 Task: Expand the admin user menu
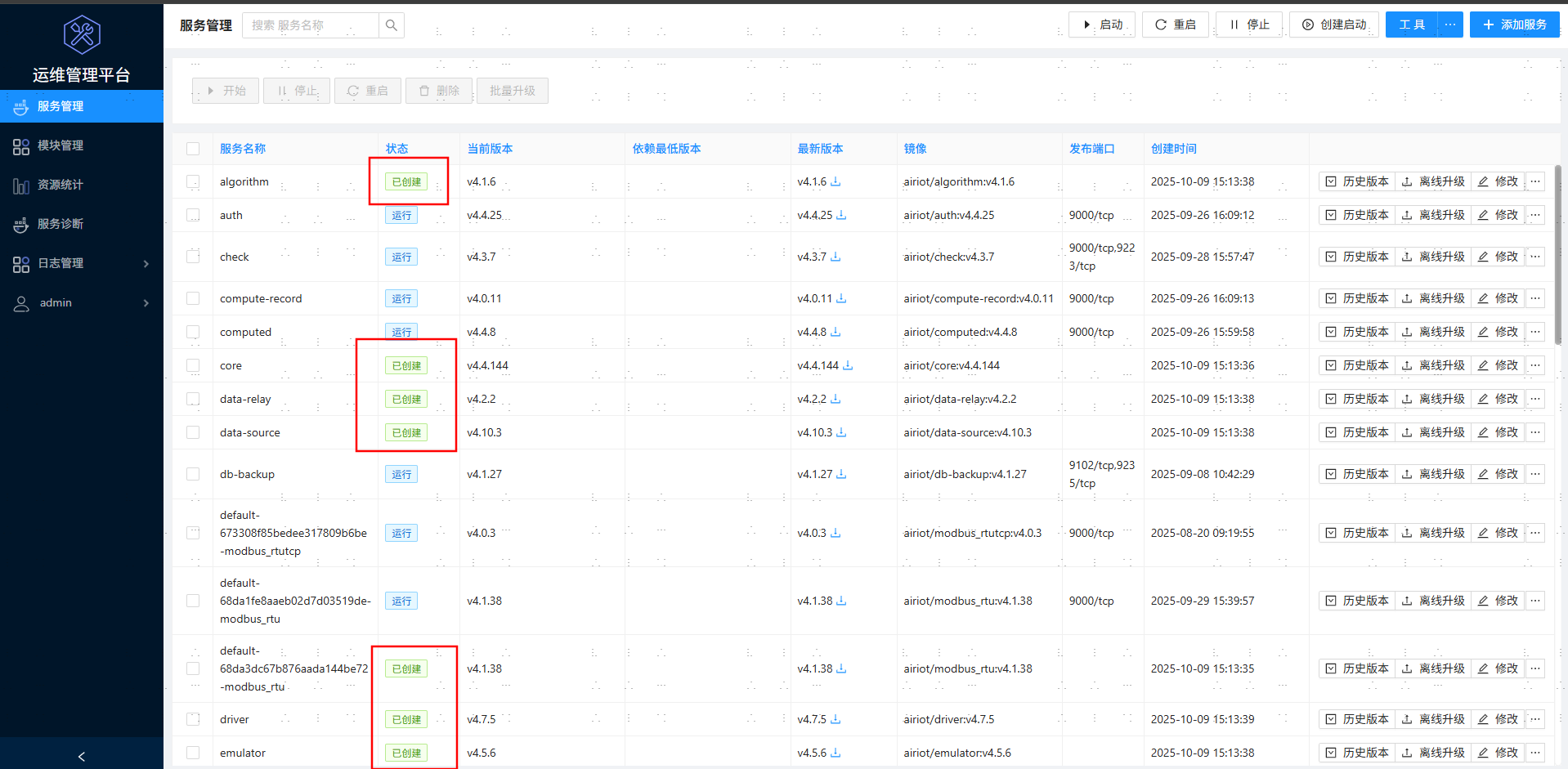coord(82,302)
